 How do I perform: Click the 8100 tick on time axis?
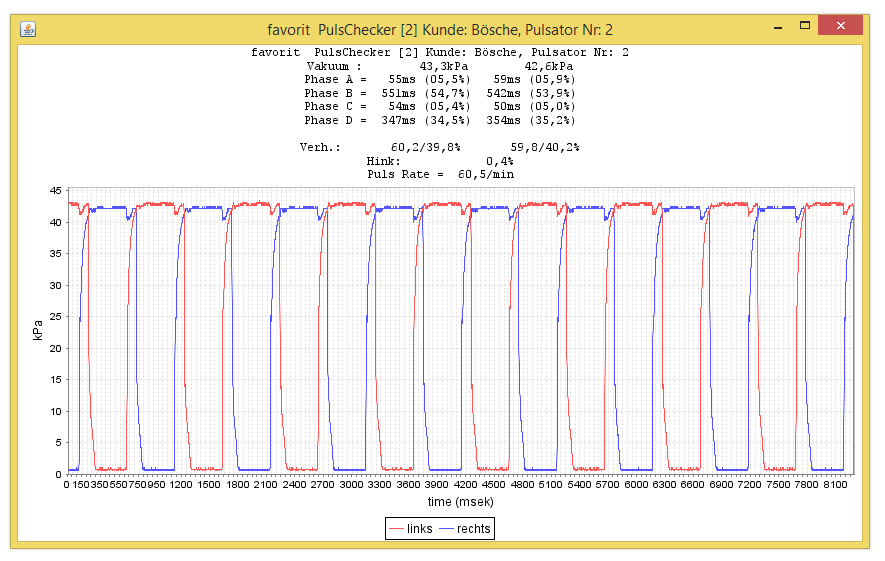[835, 484]
